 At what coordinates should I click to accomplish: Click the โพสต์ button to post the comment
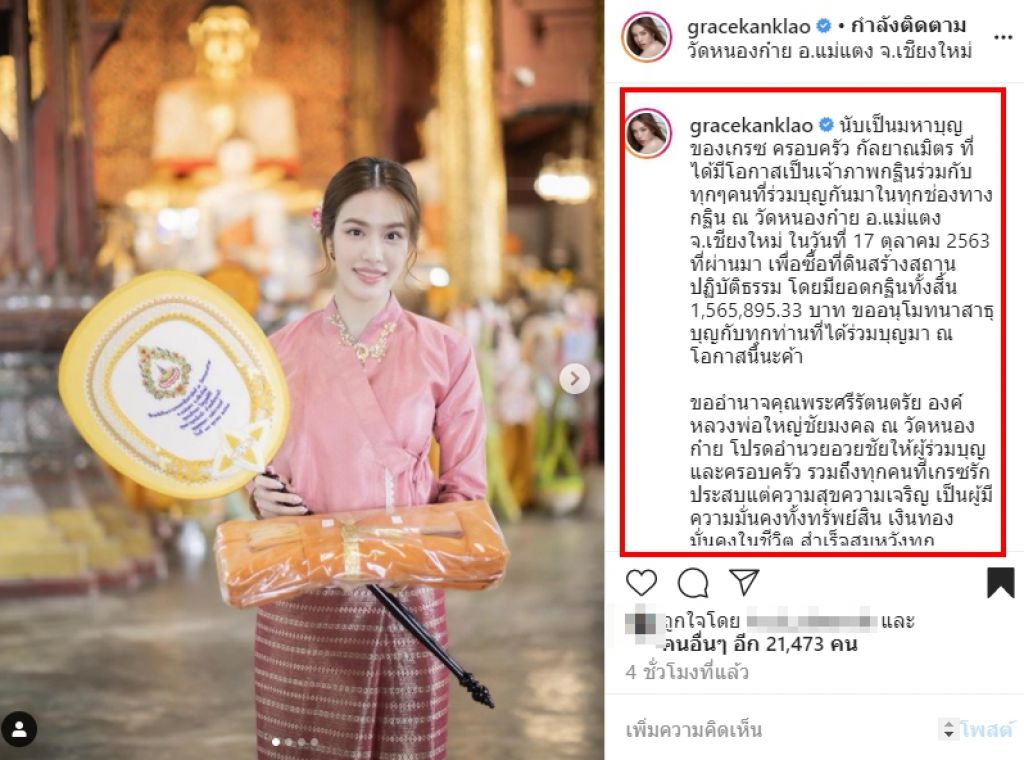point(986,729)
